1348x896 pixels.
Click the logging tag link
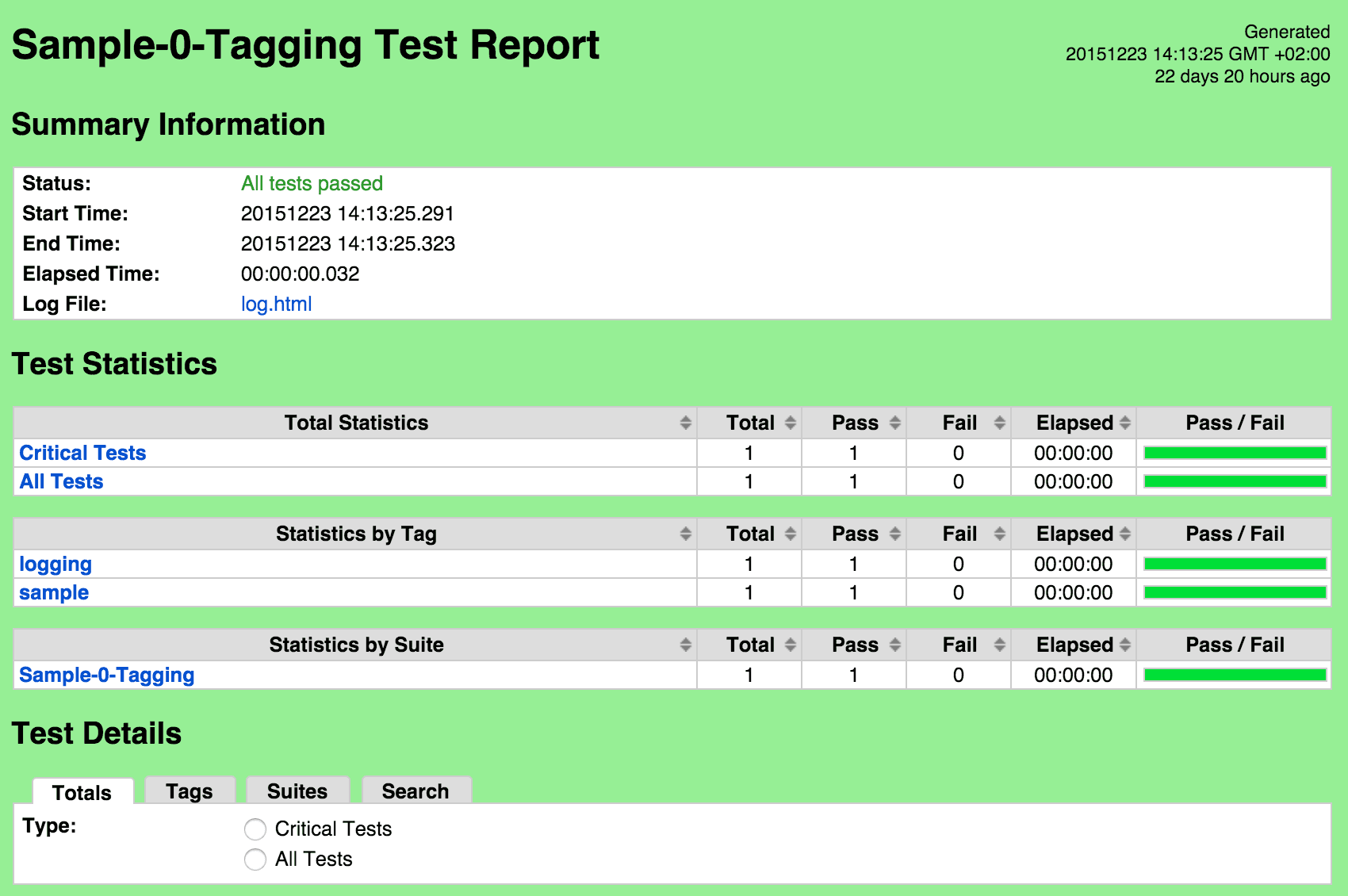[56, 564]
